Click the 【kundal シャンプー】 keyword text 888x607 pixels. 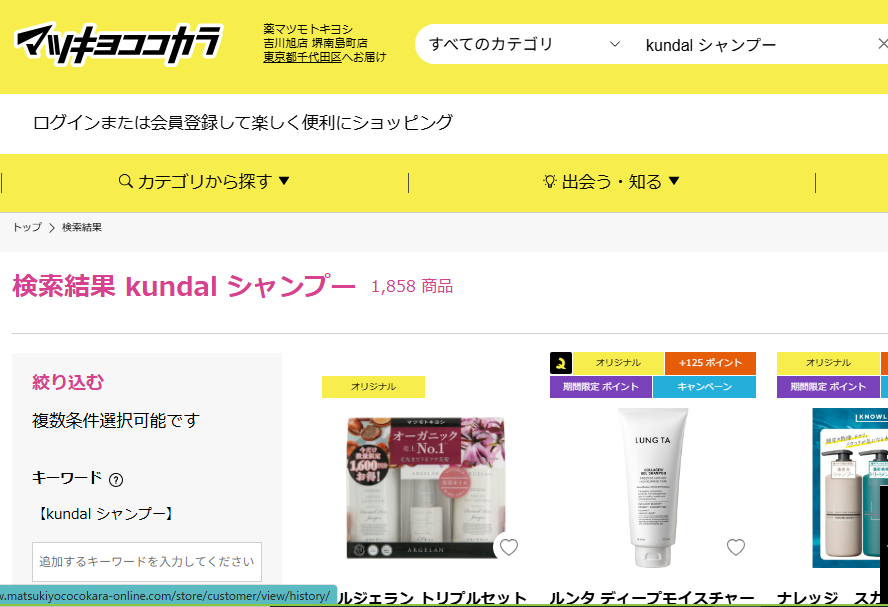[106, 514]
